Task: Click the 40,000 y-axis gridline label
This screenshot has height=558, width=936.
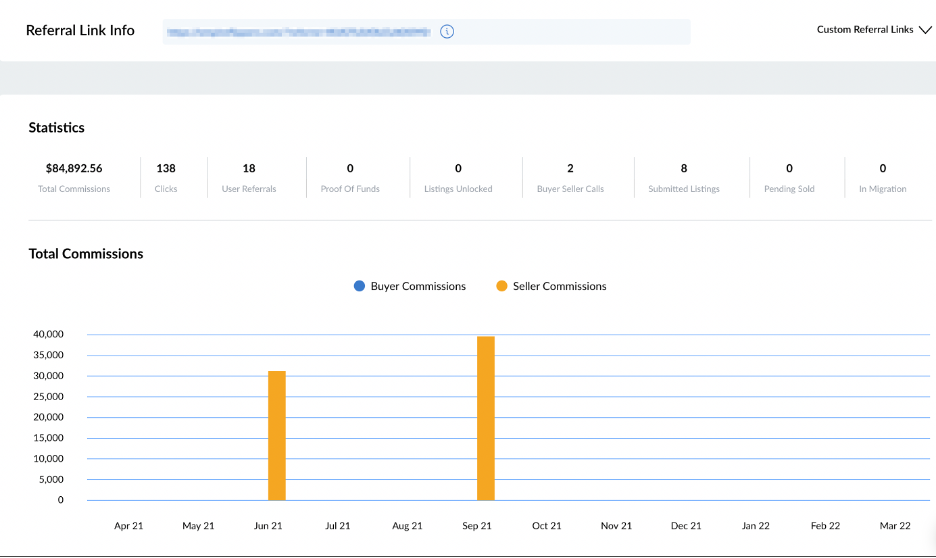Action: (x=48, y=334)
